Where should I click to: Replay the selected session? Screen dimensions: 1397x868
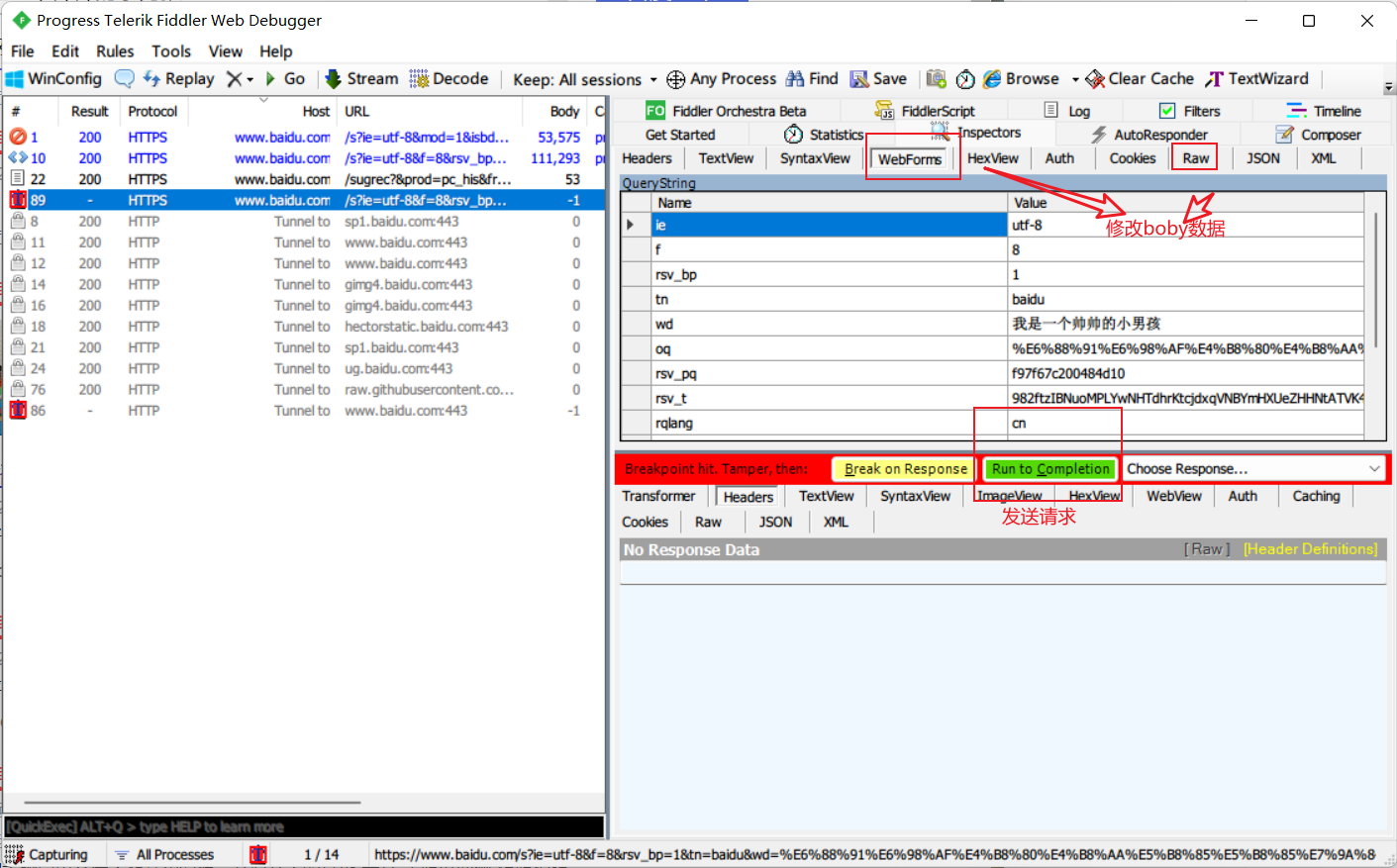pos(179,79)
